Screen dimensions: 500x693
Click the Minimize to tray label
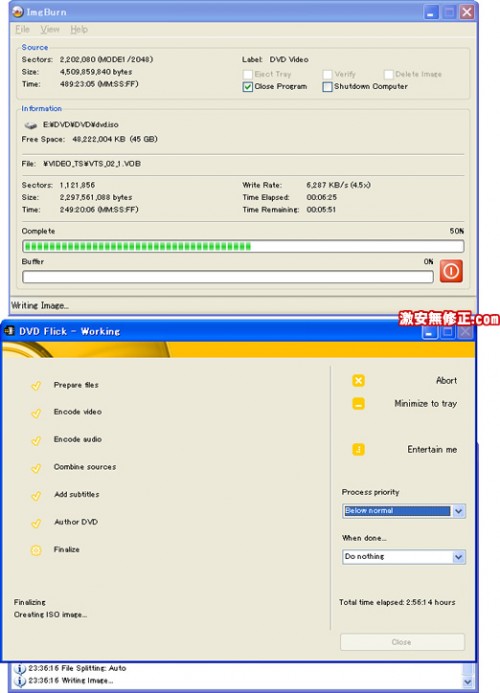tap(426, 404)
